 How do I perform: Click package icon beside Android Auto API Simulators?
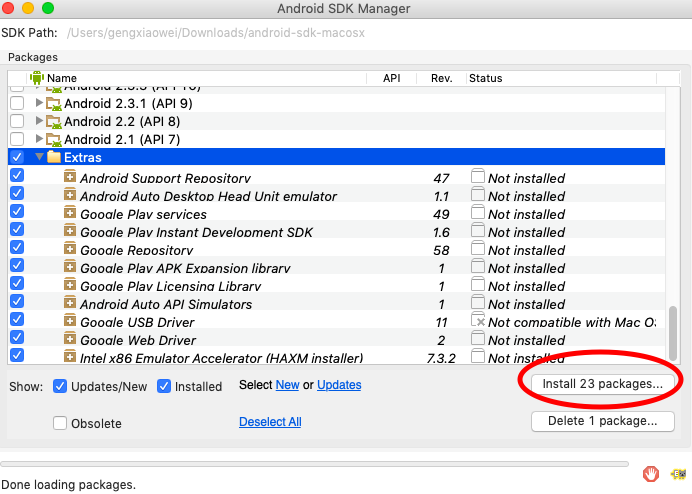tap(70, 302)
